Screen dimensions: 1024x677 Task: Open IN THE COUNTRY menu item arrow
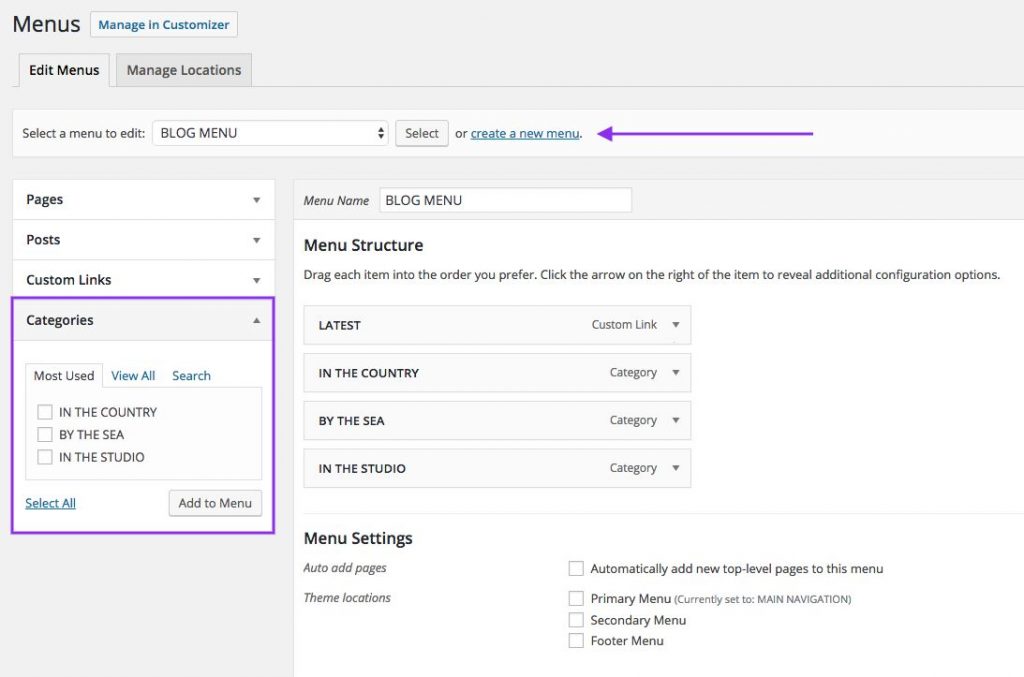(x=676, y=373)
